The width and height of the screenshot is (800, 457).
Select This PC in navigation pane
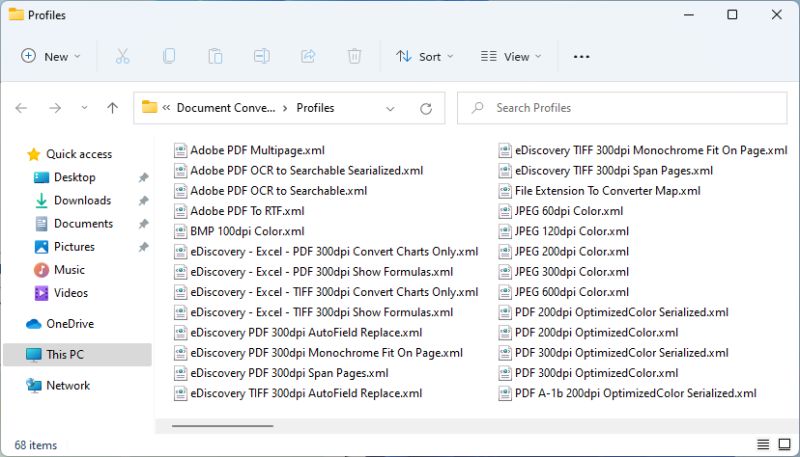(x=77, y=354)
